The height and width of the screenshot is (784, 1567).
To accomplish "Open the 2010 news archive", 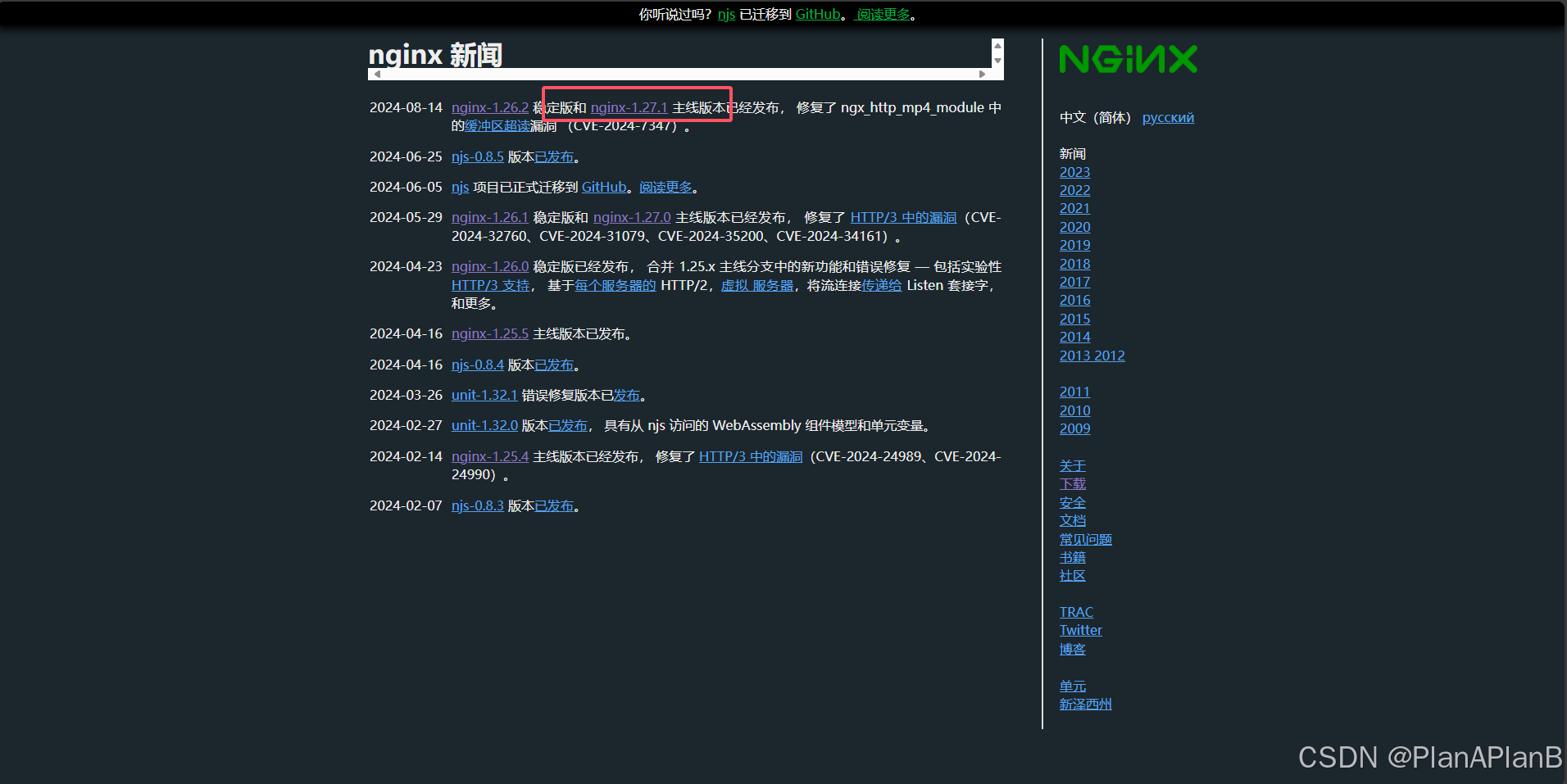I will pos(1074,411).
